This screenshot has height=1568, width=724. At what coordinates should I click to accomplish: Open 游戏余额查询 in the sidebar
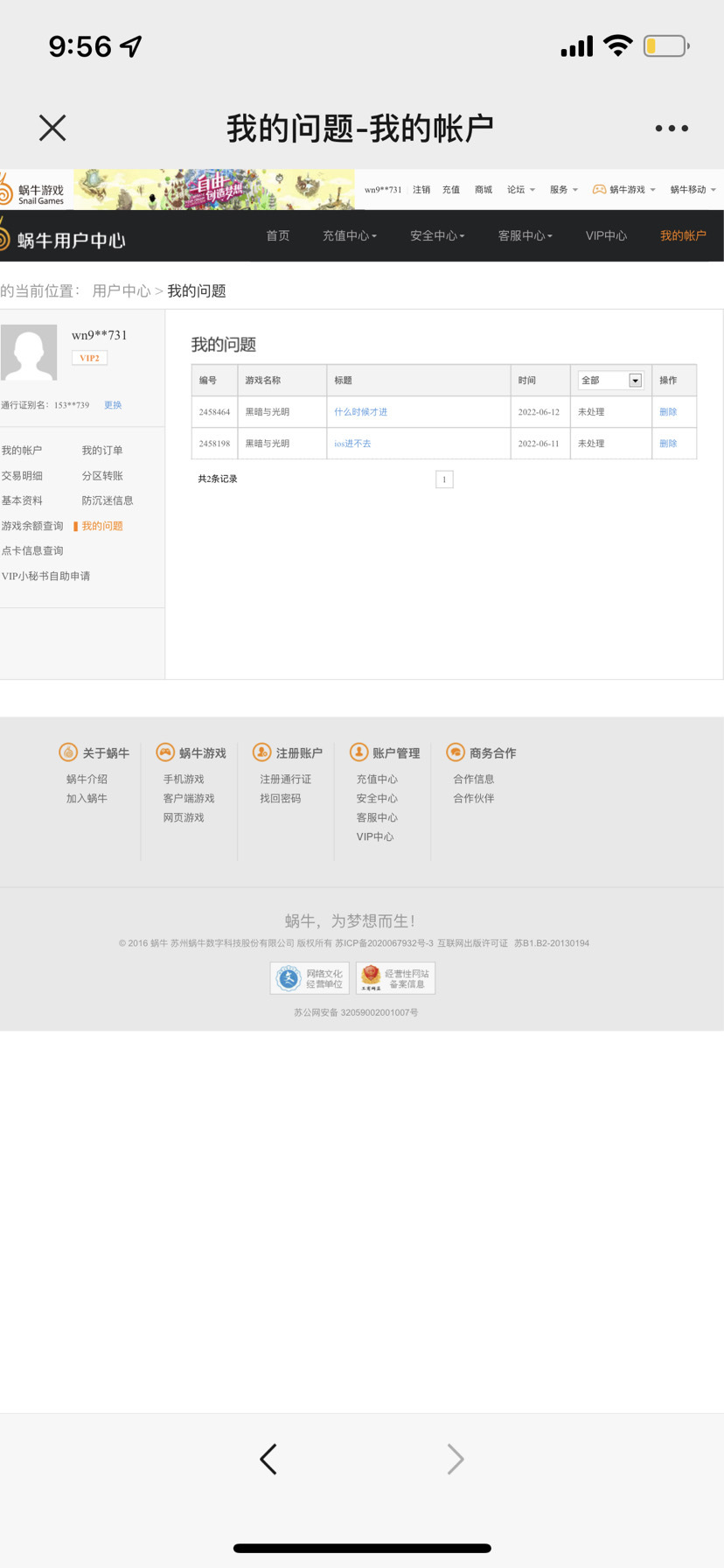(x=32, y=526)
